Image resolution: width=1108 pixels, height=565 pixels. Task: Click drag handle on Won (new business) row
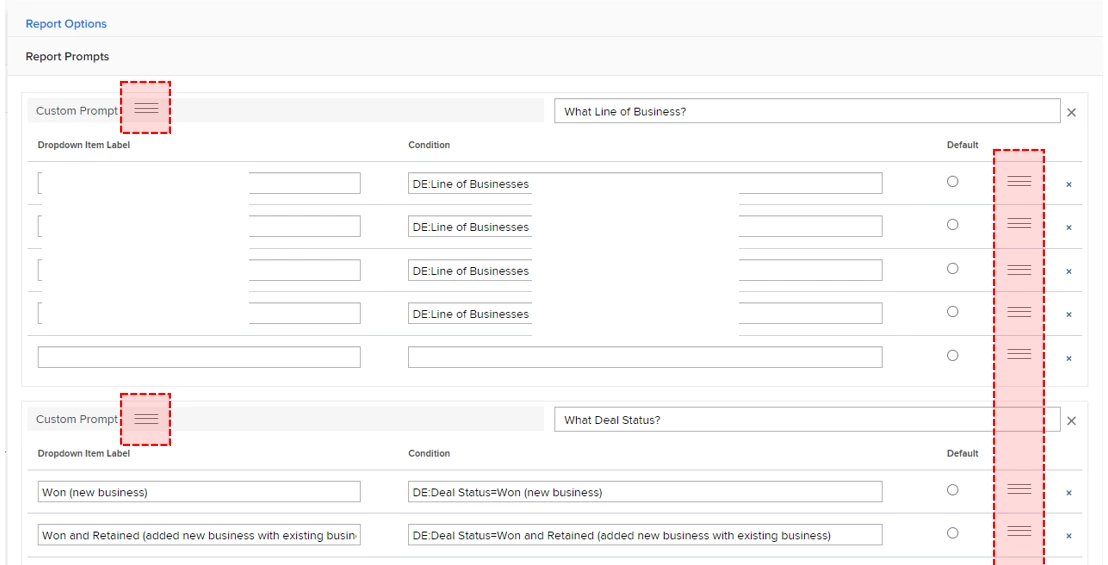click(x=1019, y=488)
